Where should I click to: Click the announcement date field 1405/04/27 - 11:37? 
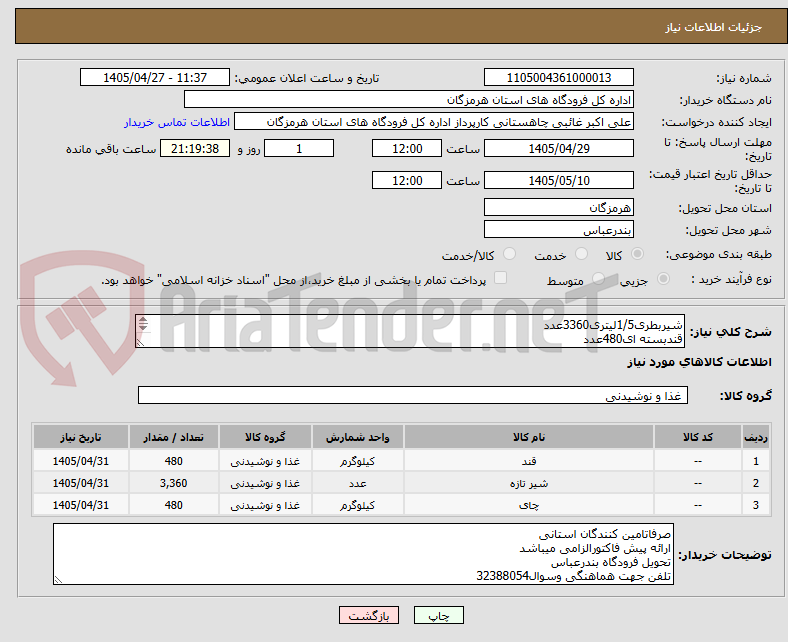pyautogui.click(x=155, y=77)
